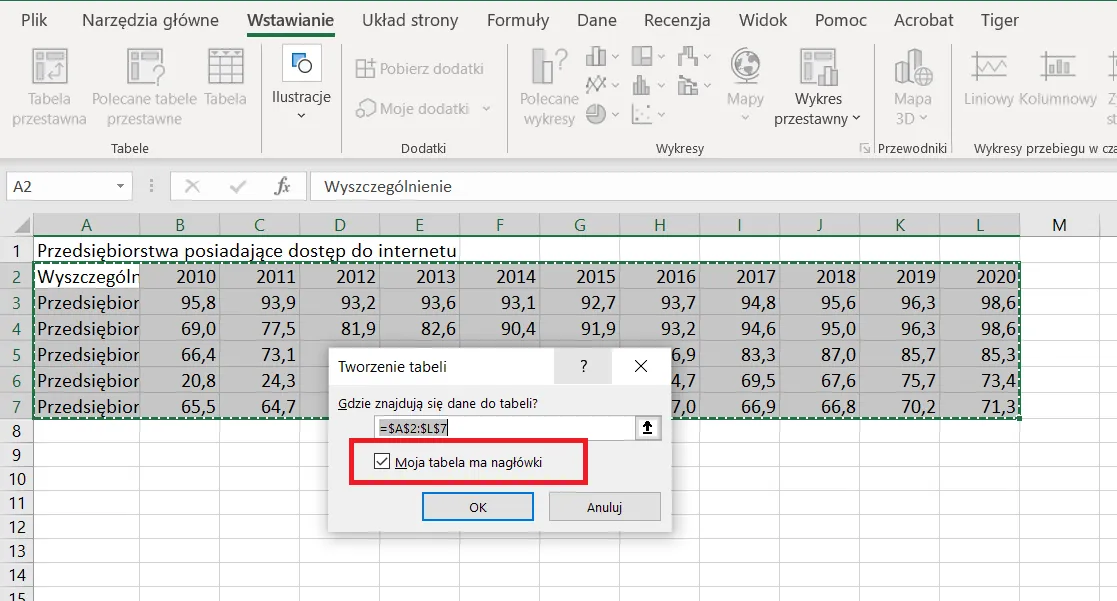Click the Polecane wykresy icon

click(x=548, y=67)
